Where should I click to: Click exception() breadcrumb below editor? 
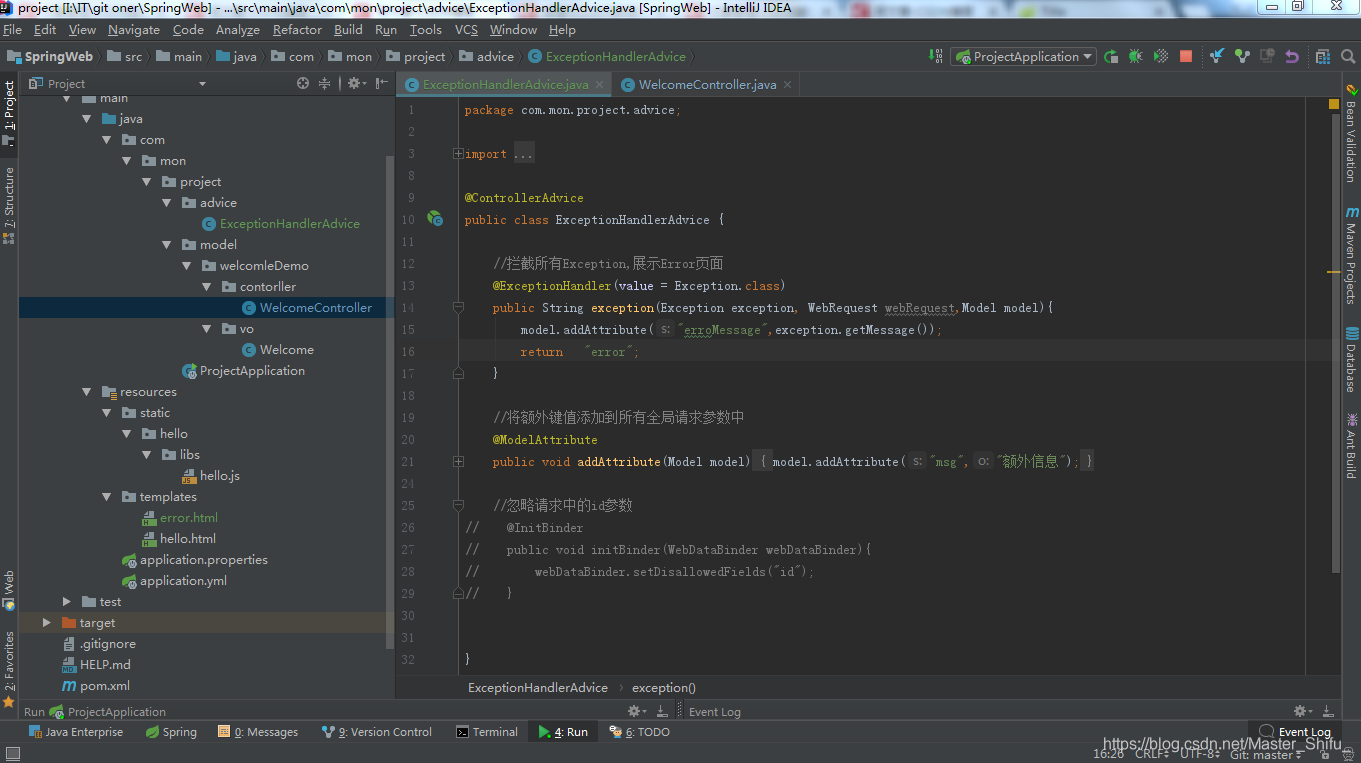(664, 687)
